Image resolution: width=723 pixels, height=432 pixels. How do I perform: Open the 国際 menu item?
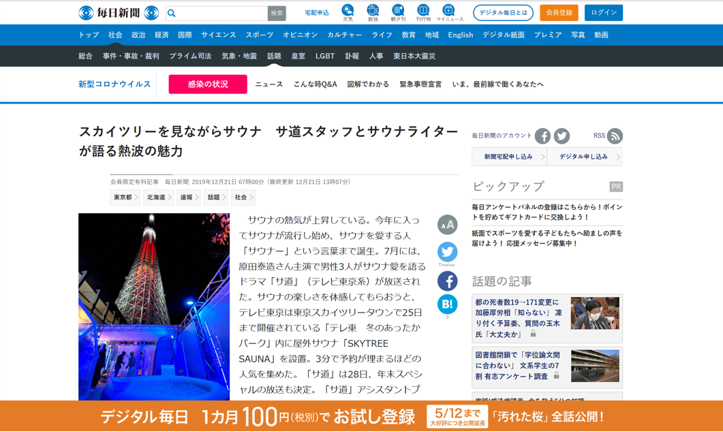[184, 35]
